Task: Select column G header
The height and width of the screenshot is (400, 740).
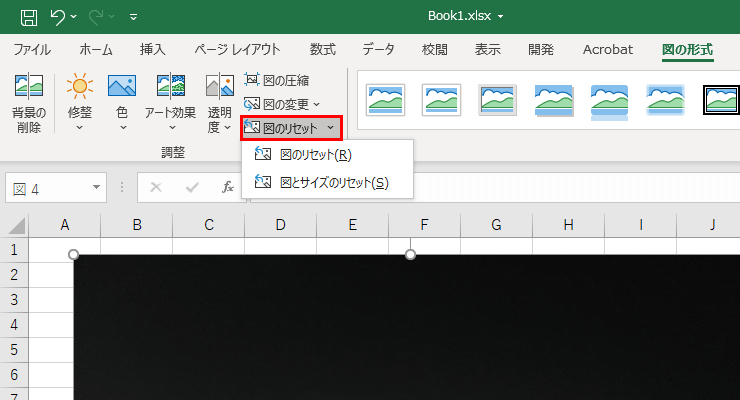Action: (496, 225)
